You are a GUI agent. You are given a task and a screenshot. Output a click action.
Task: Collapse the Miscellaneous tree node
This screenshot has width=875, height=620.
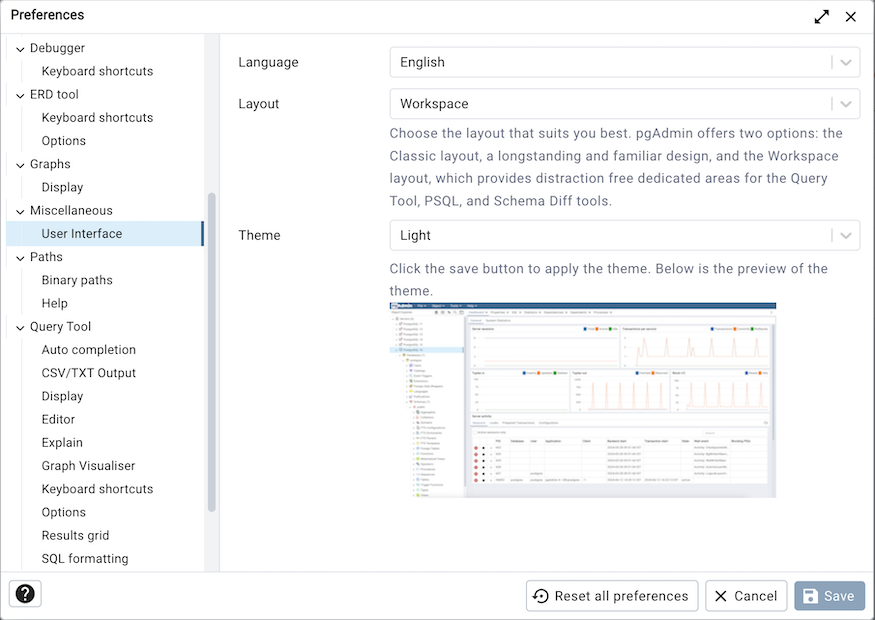[x=20, y=211]
